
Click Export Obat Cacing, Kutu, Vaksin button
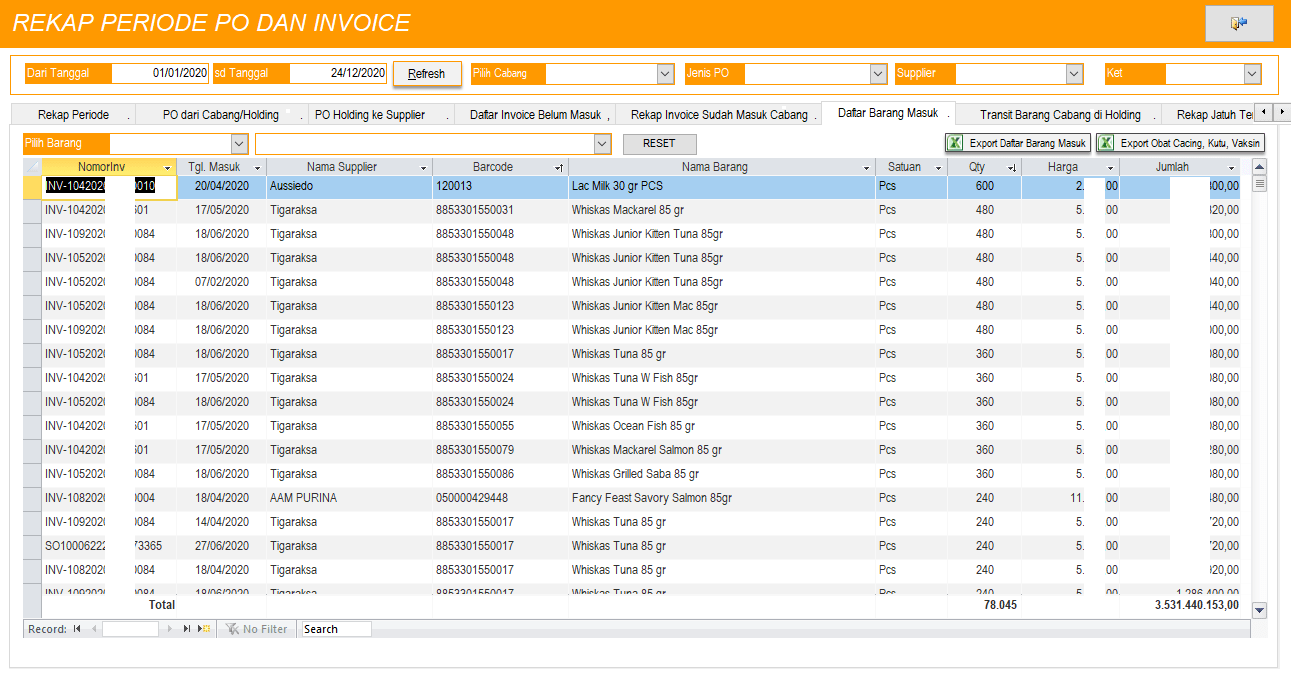[1180, 143]
